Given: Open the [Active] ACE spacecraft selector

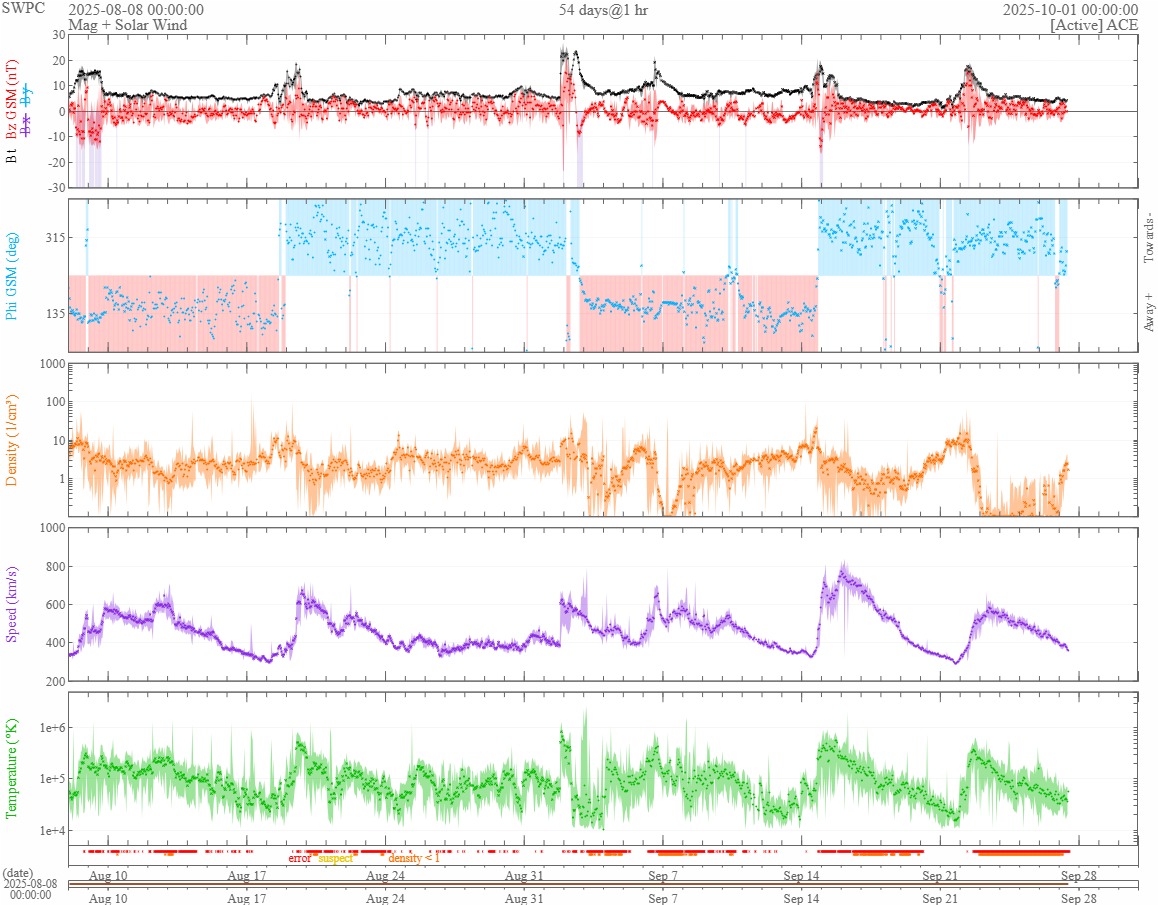Looking at the screenshot, I should coord(1094,24).
